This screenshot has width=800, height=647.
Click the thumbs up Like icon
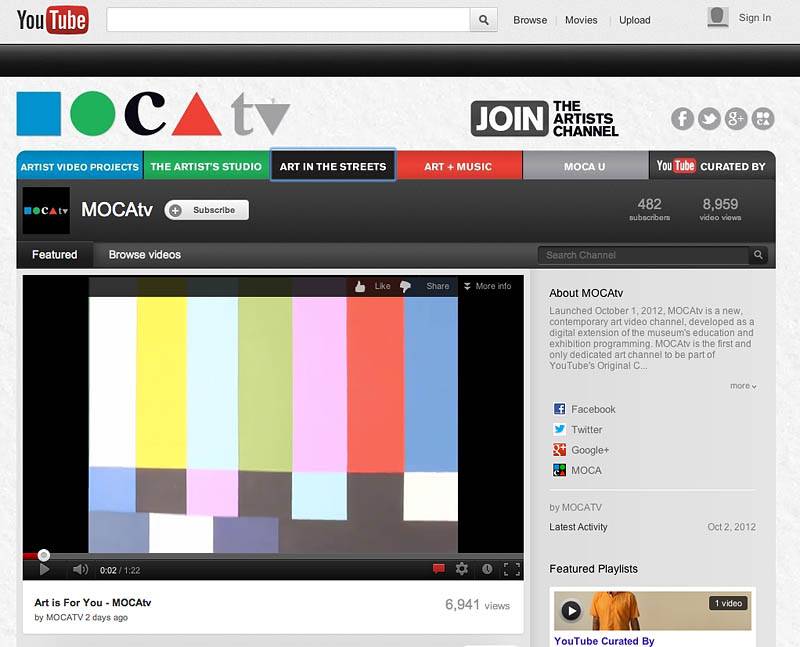point(360,286)
